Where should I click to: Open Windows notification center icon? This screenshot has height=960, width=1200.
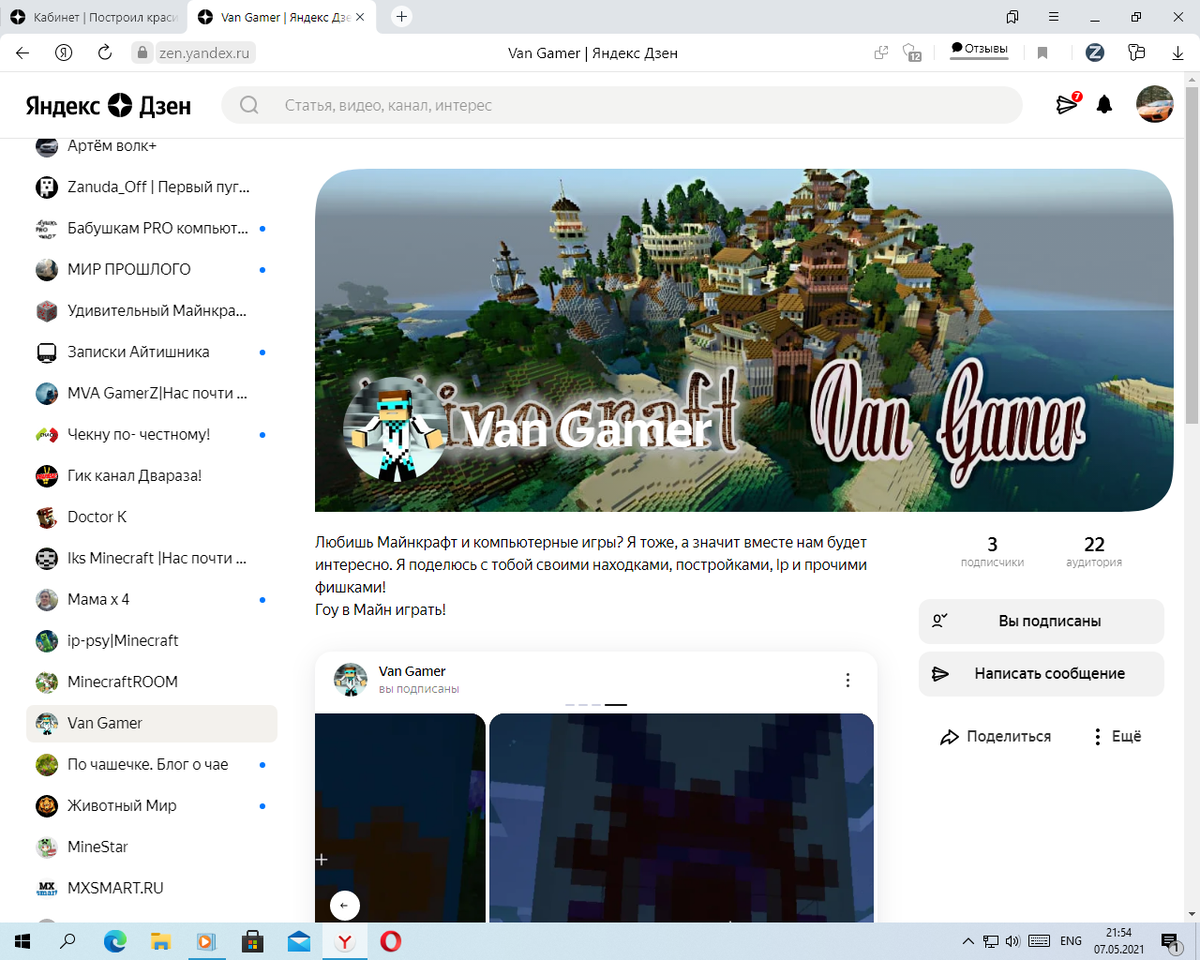(1169, 941)
